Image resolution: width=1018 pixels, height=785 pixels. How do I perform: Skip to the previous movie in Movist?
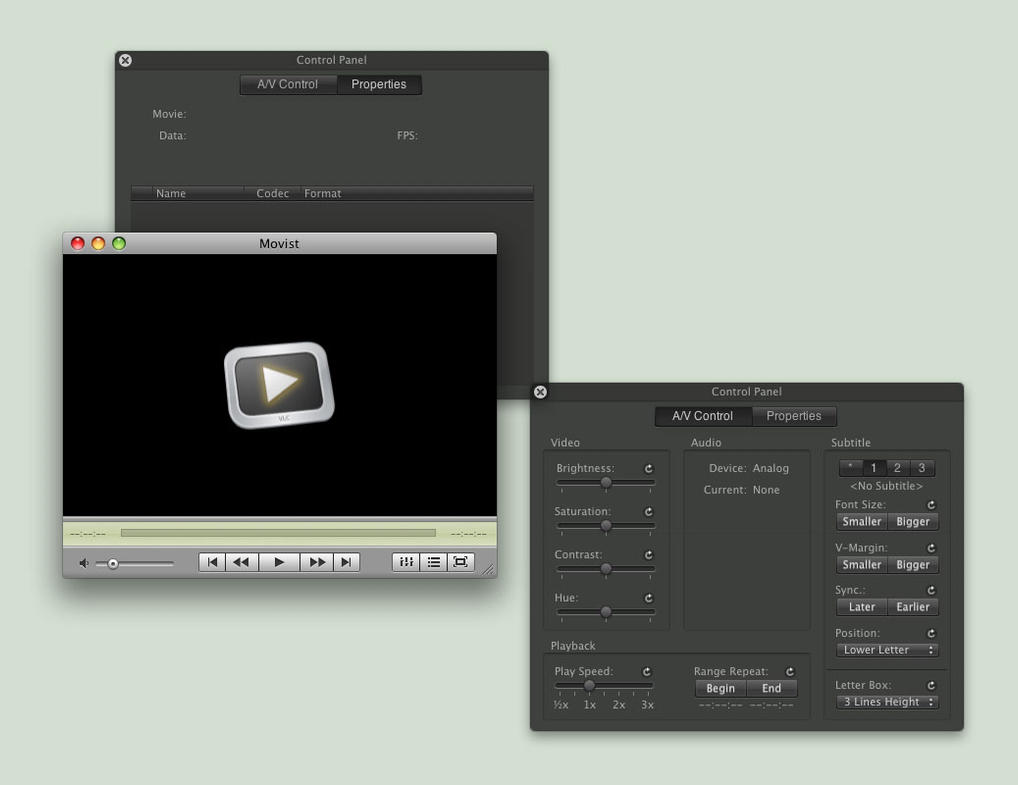coord(212,562)
